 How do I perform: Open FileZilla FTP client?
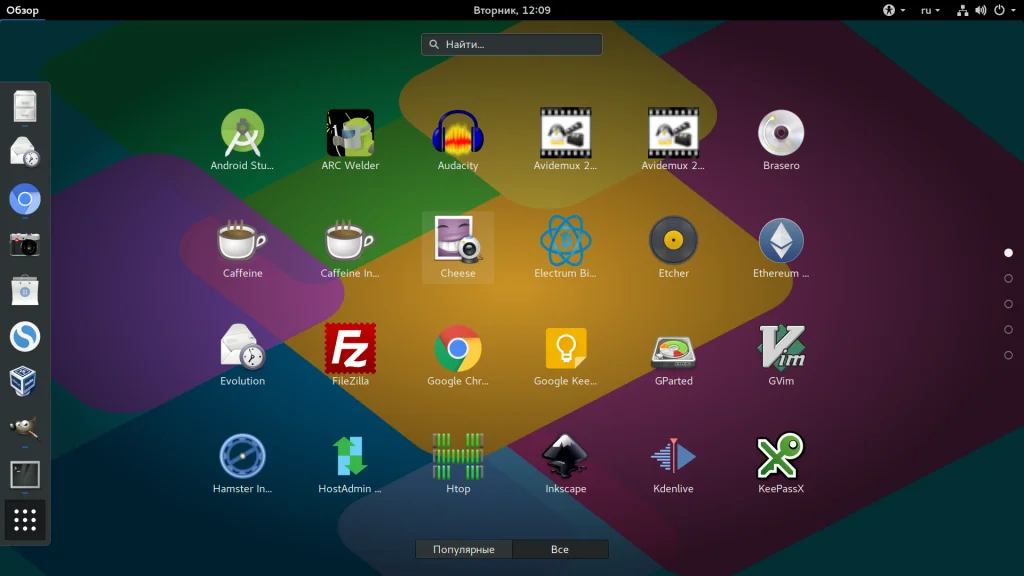point(350,355)
